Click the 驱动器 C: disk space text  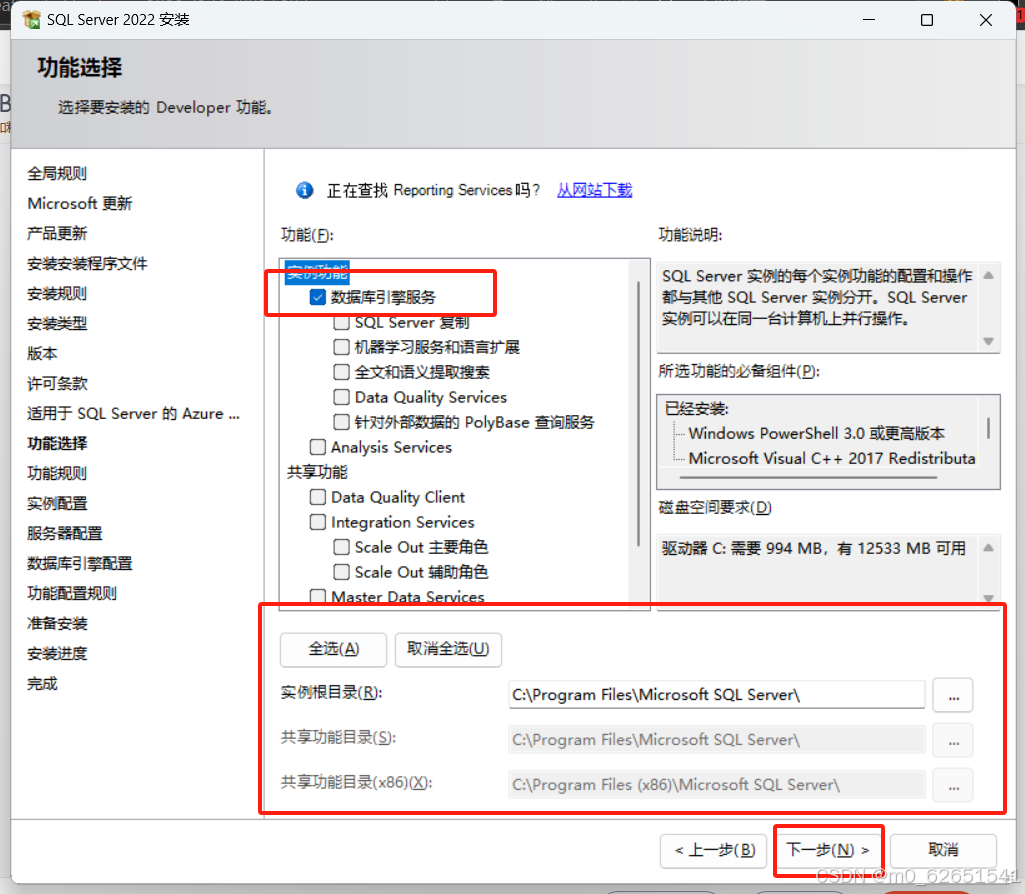tap(813, 548)
